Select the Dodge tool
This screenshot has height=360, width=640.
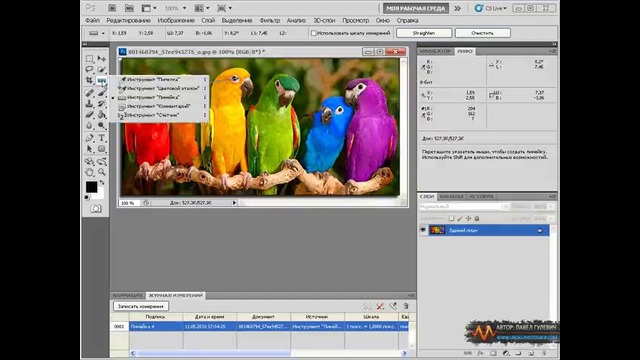tap(102, 125)
